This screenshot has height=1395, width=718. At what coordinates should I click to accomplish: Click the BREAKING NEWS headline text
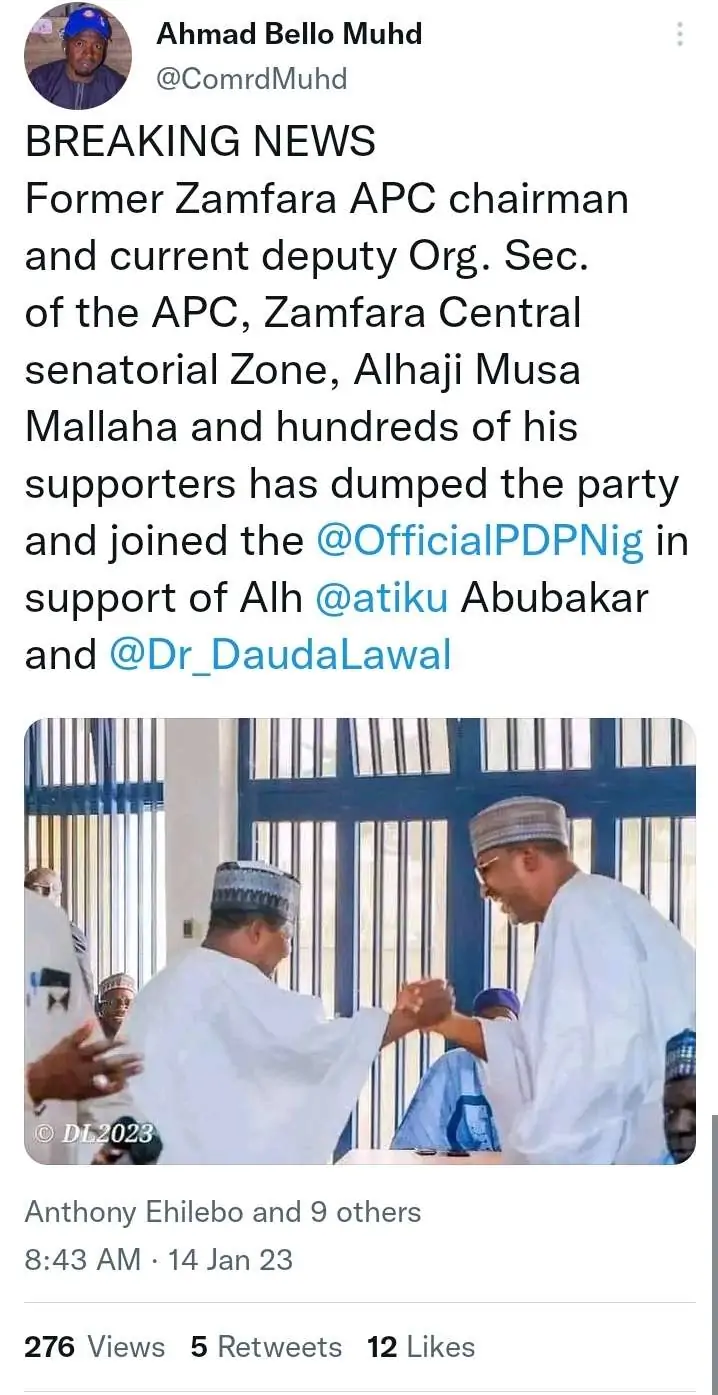pos(200,141)
